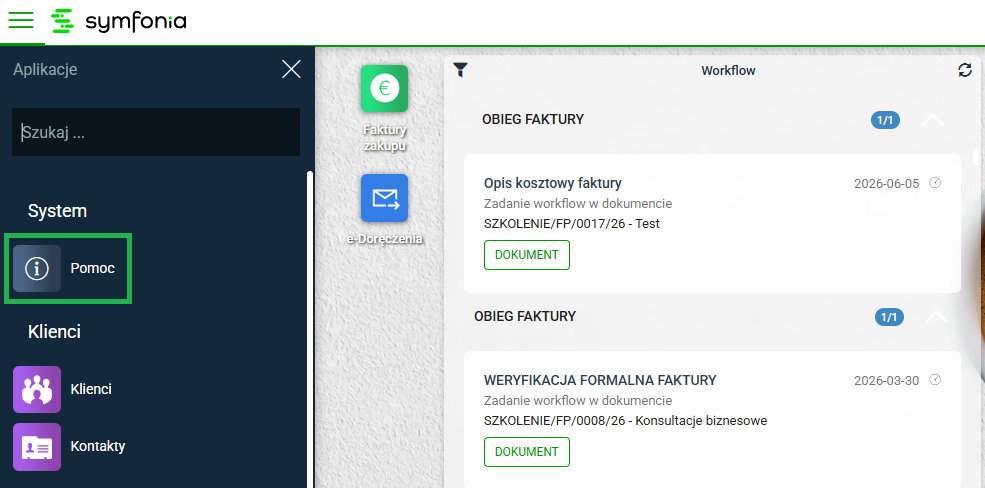Image resolution: width=985 pixels, height=488 pixels.
Task: Refresh the Workflow panel
Action: [965, 70]
